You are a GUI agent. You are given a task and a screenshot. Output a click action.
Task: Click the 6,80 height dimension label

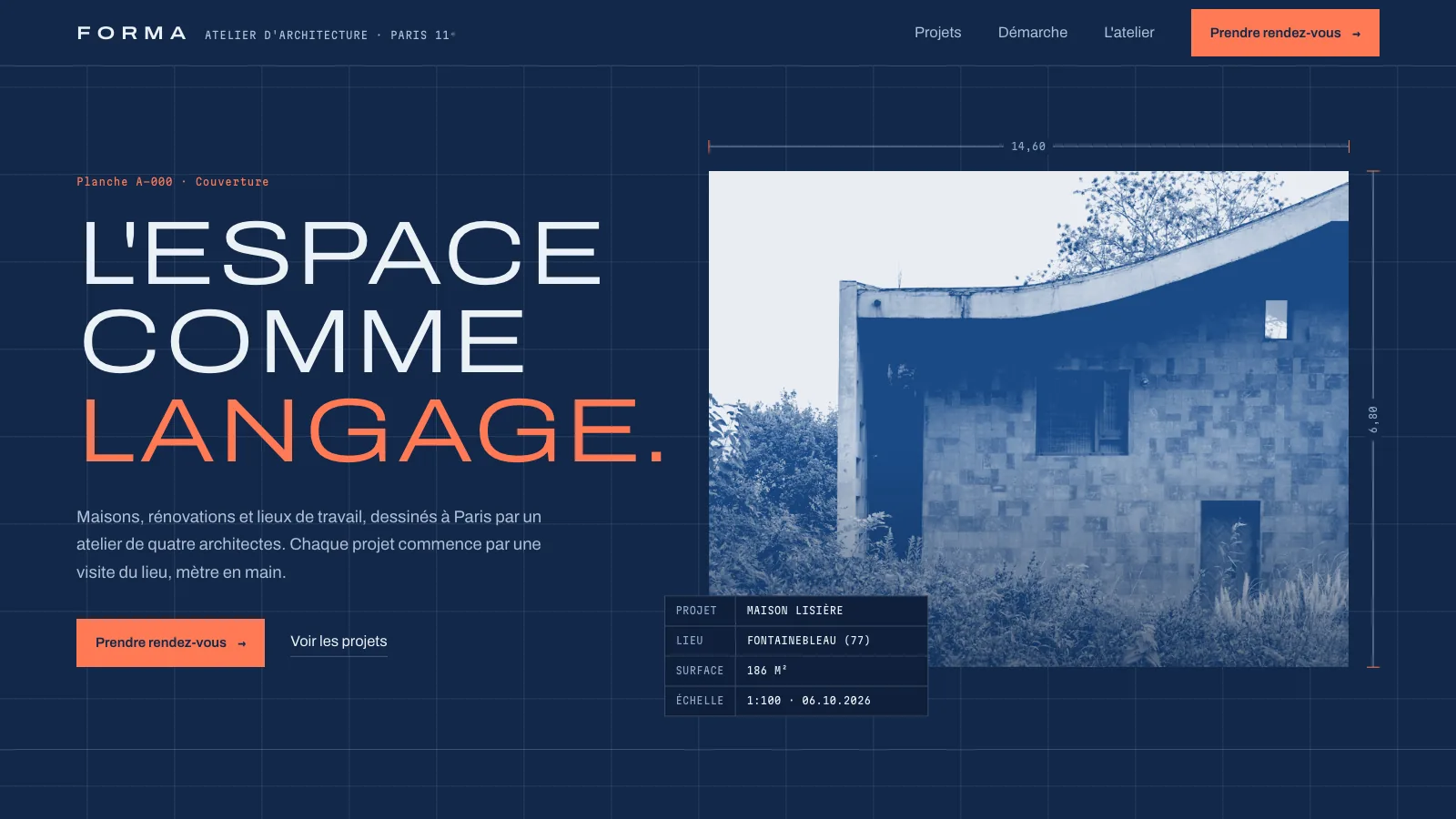click(x=1373, y=420)
